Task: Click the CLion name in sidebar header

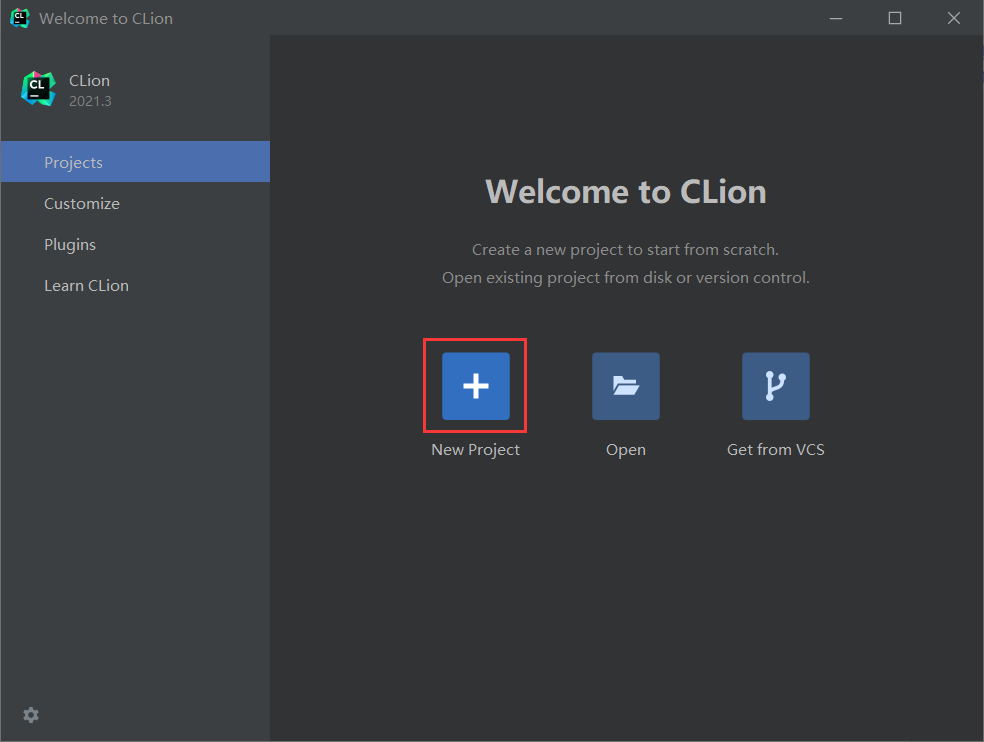Action: click(x=90, y=81)
